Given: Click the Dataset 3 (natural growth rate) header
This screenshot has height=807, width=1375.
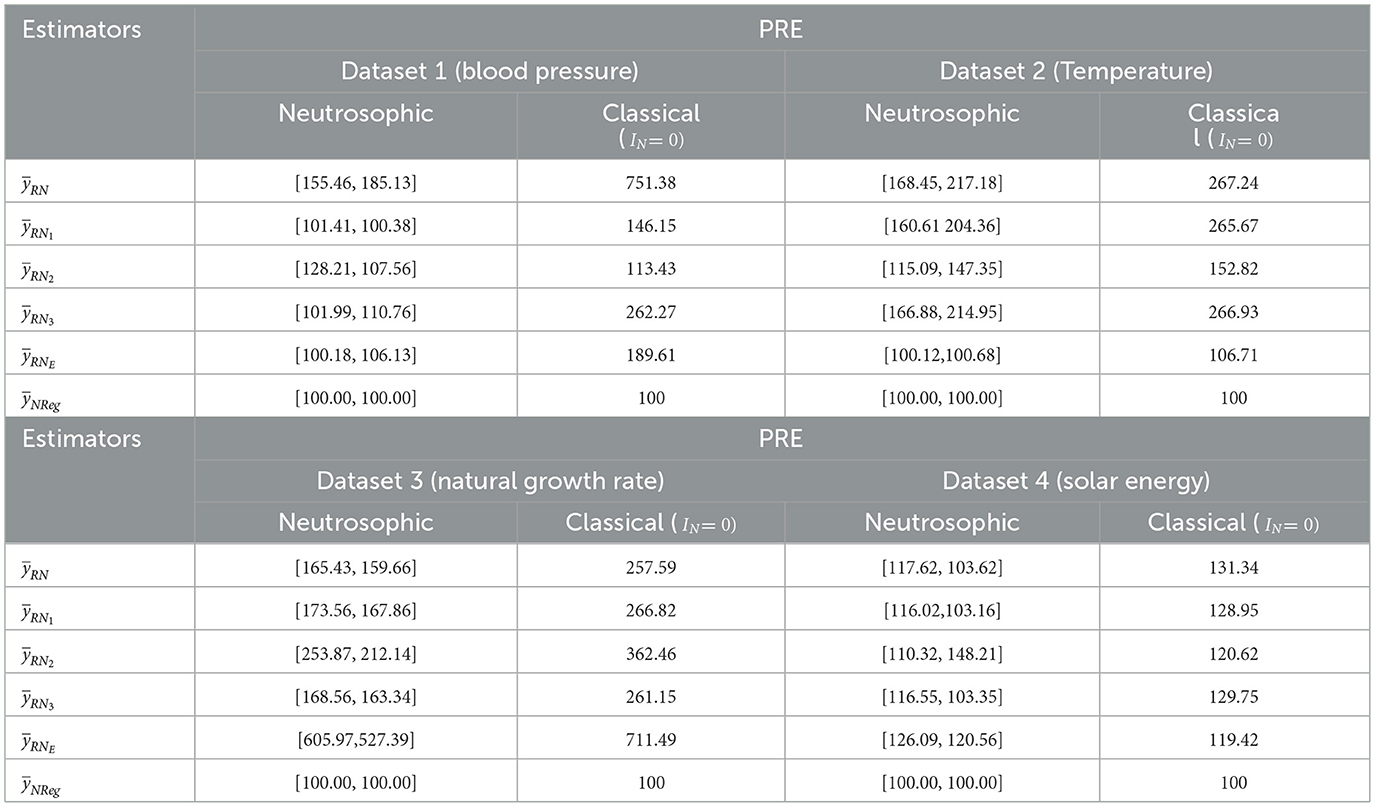Looking at the screenshot, I should tap(489, 480).
